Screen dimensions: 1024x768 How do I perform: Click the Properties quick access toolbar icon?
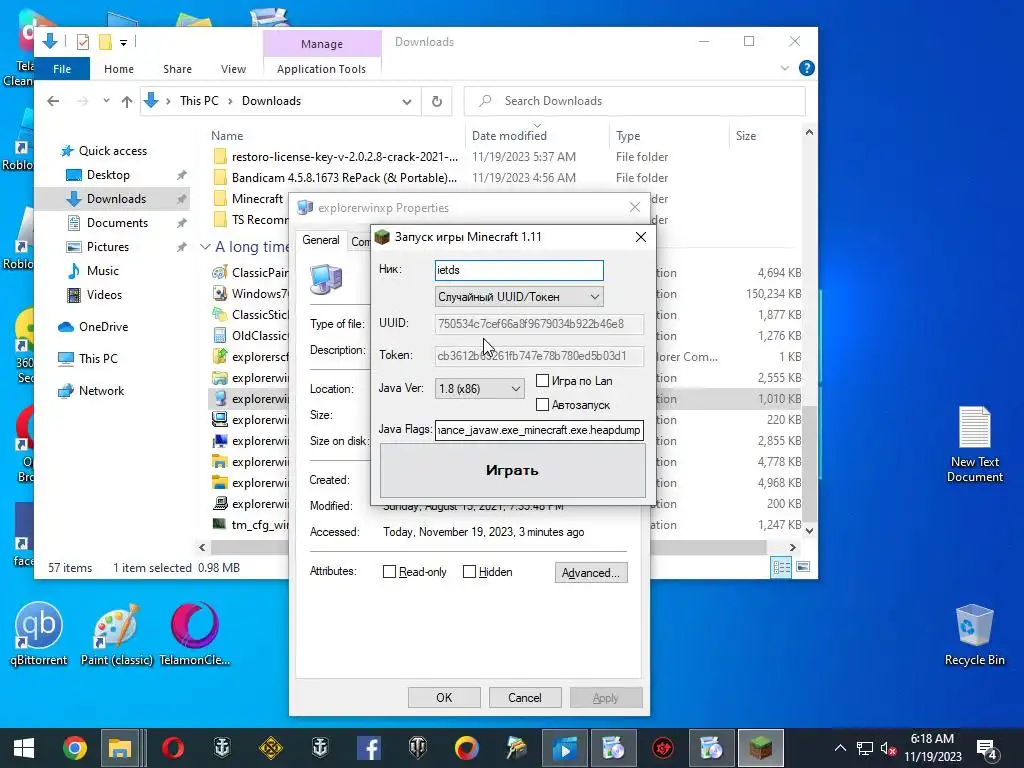tap(83, 42)
